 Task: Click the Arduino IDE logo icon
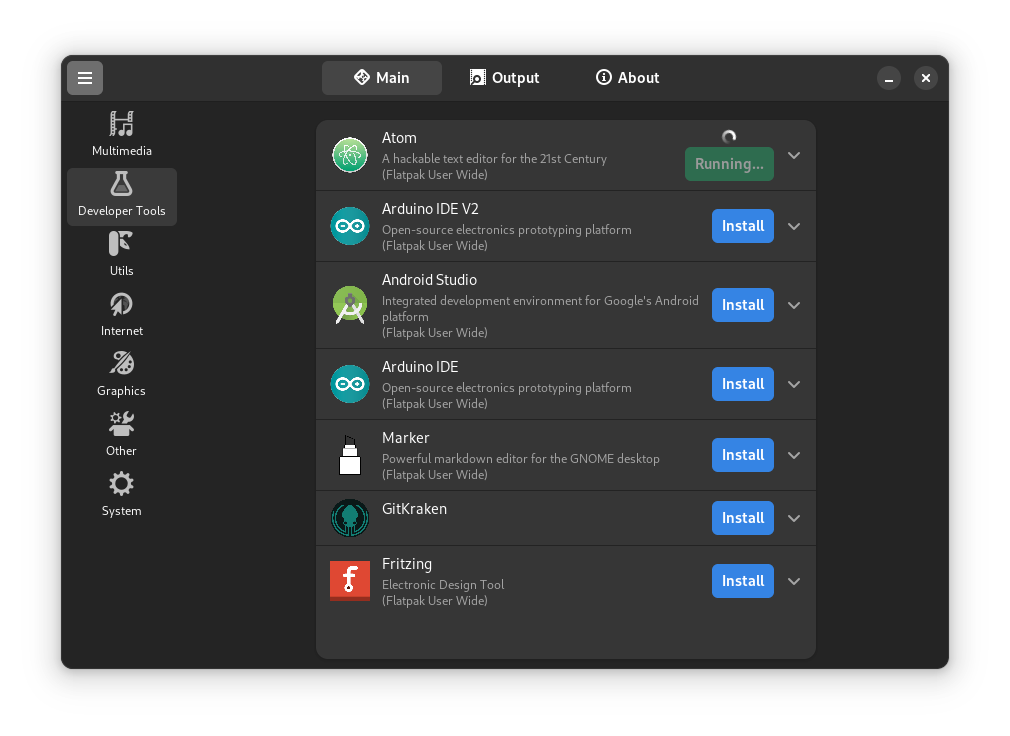coord(350,384)
